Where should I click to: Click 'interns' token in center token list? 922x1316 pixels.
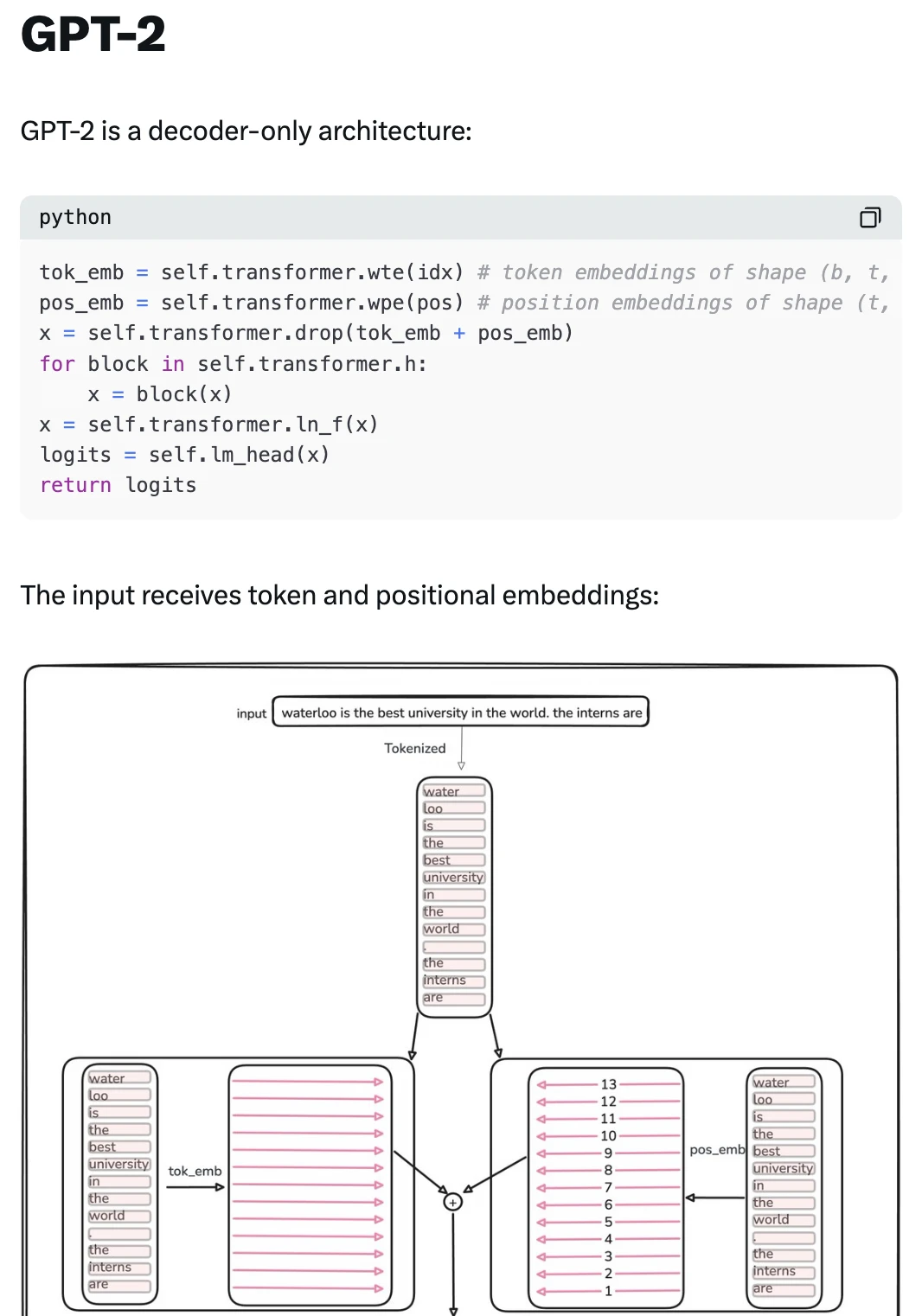[453, 981]
